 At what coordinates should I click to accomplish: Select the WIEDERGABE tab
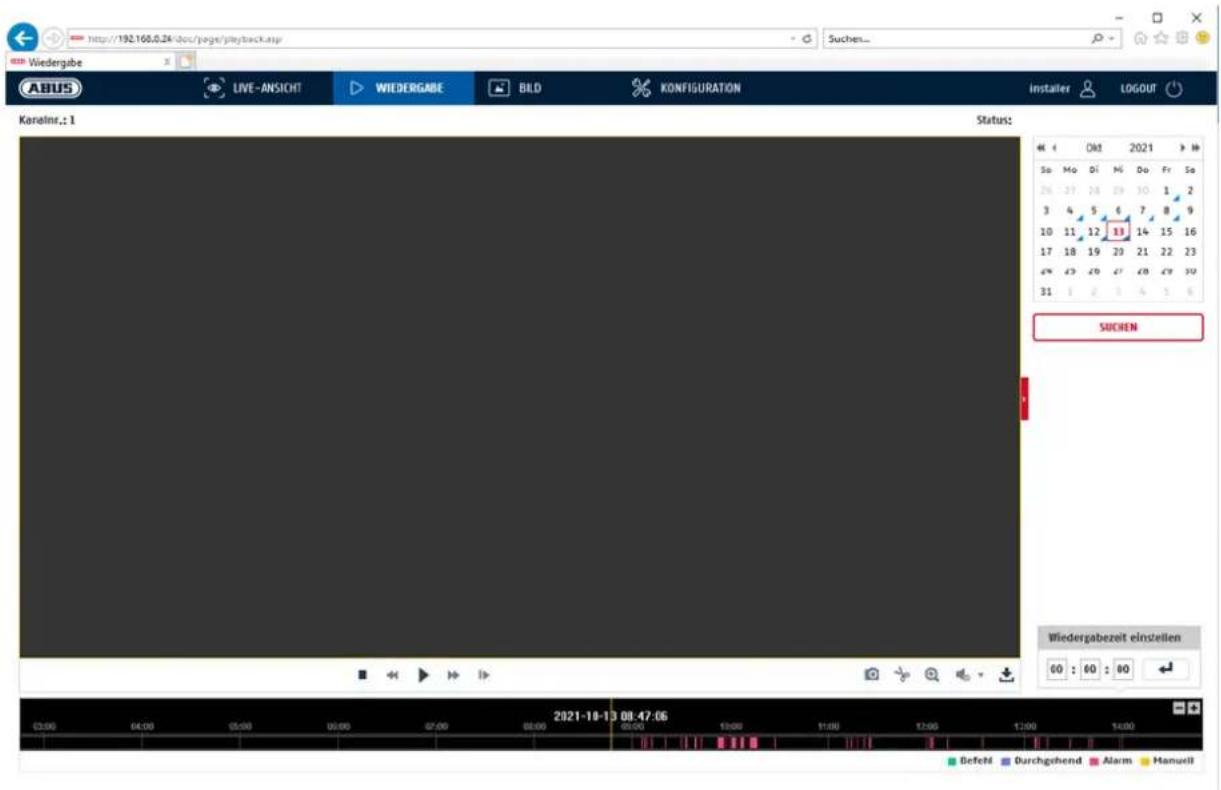point(397,88)
